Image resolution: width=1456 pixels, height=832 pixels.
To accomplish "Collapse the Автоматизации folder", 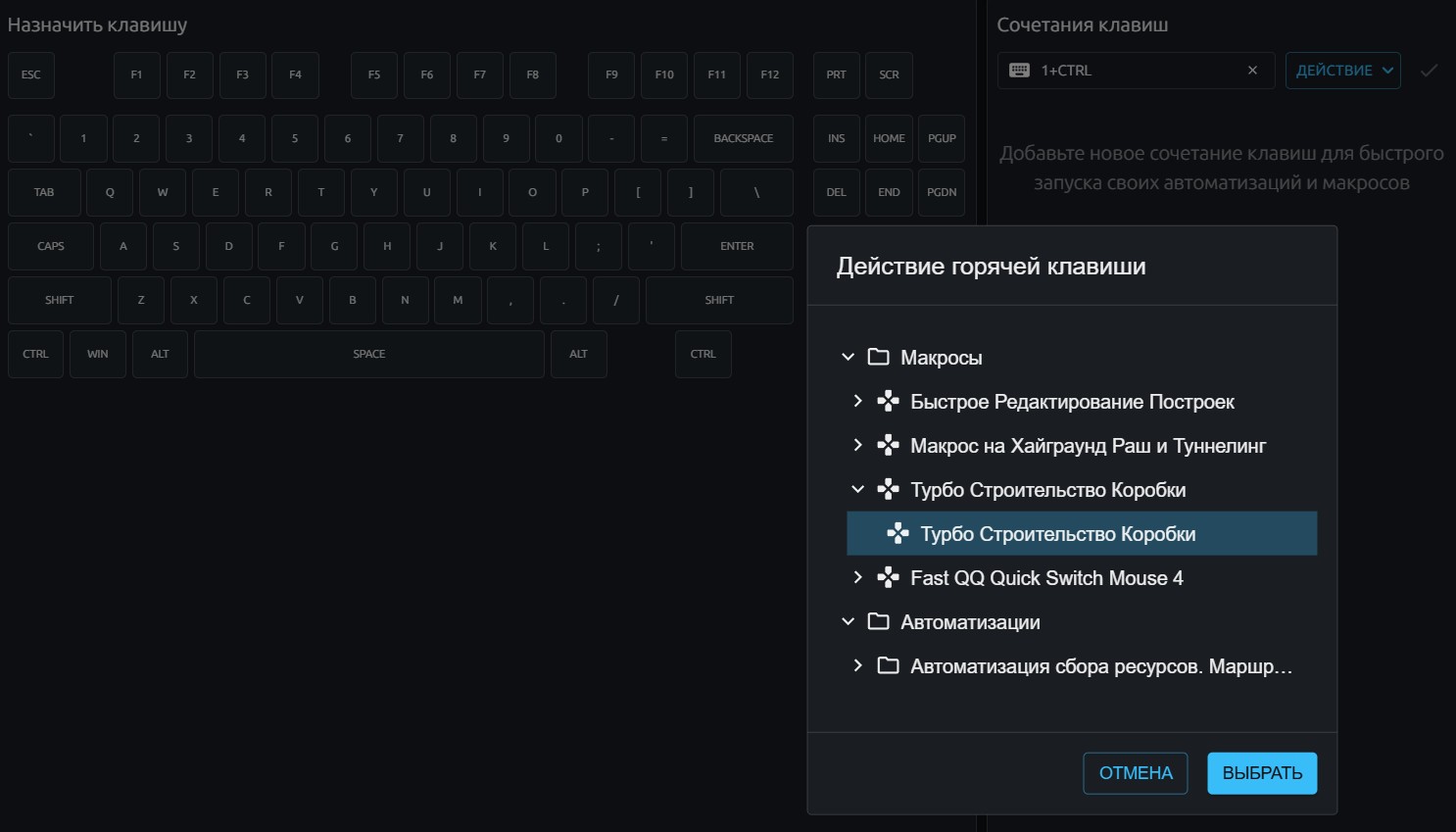I will coord(849,621).
